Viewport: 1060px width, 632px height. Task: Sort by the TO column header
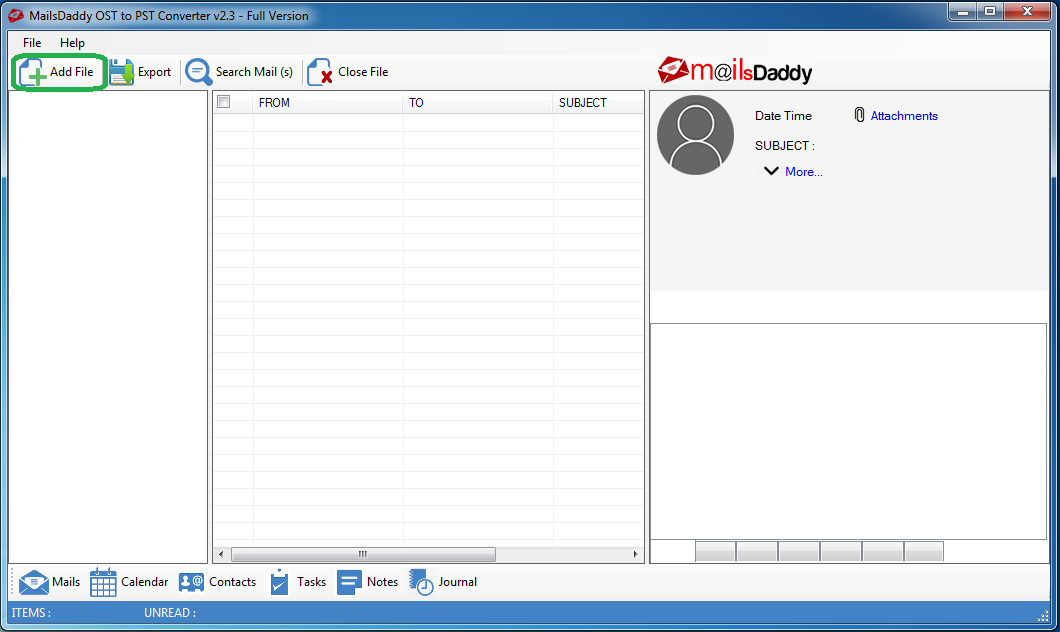point(478,103)
